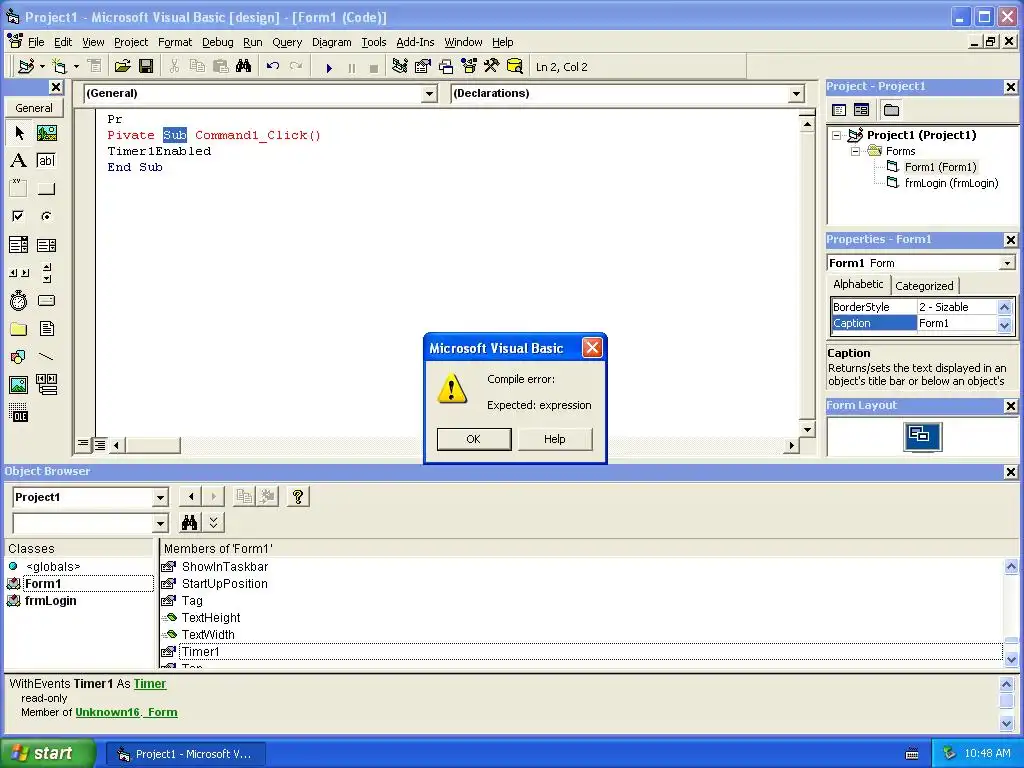Open the Tools menu
The image size is (1024, 768).
click(x=374, y=42)
